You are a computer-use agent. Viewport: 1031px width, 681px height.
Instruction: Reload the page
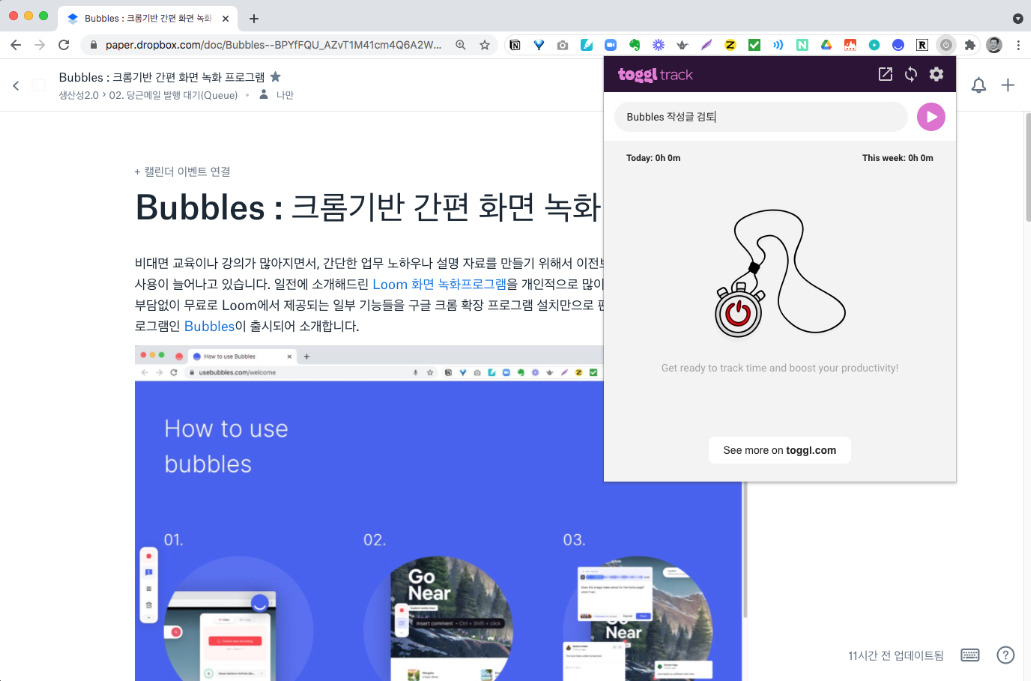(64, 45)
